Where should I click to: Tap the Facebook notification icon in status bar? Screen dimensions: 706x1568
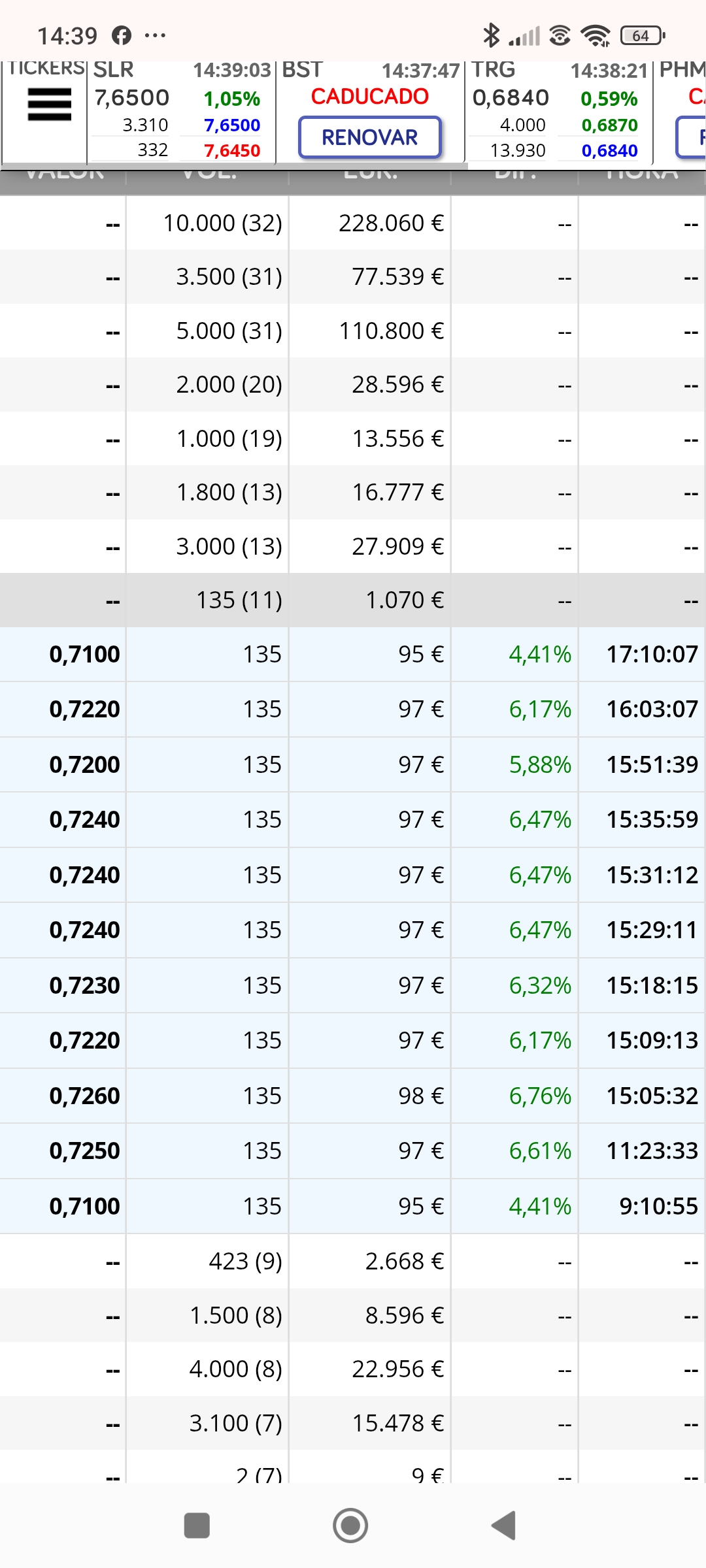pos(122,35)
